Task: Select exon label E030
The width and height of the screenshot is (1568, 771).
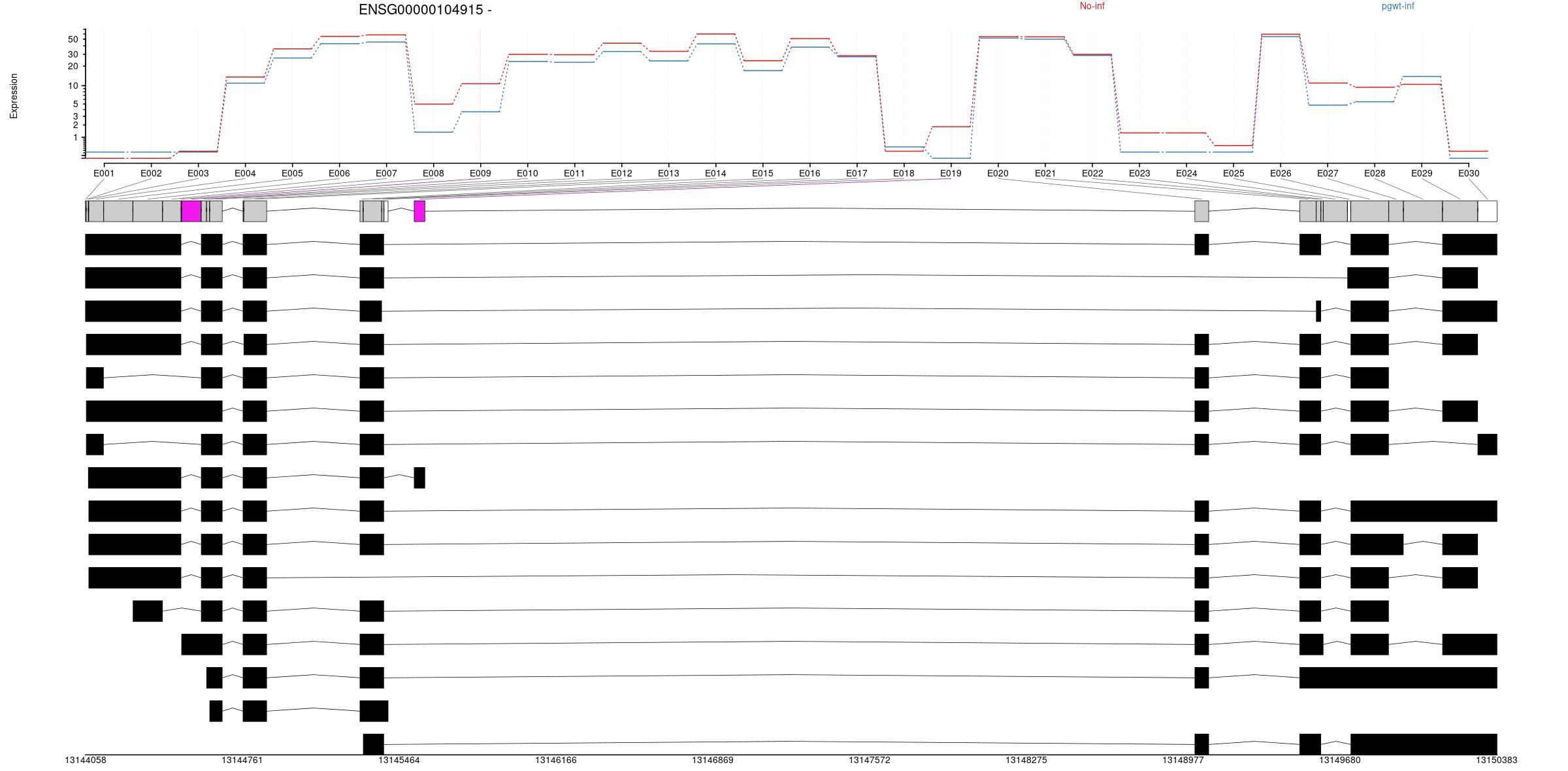Action: point(1469,173)
